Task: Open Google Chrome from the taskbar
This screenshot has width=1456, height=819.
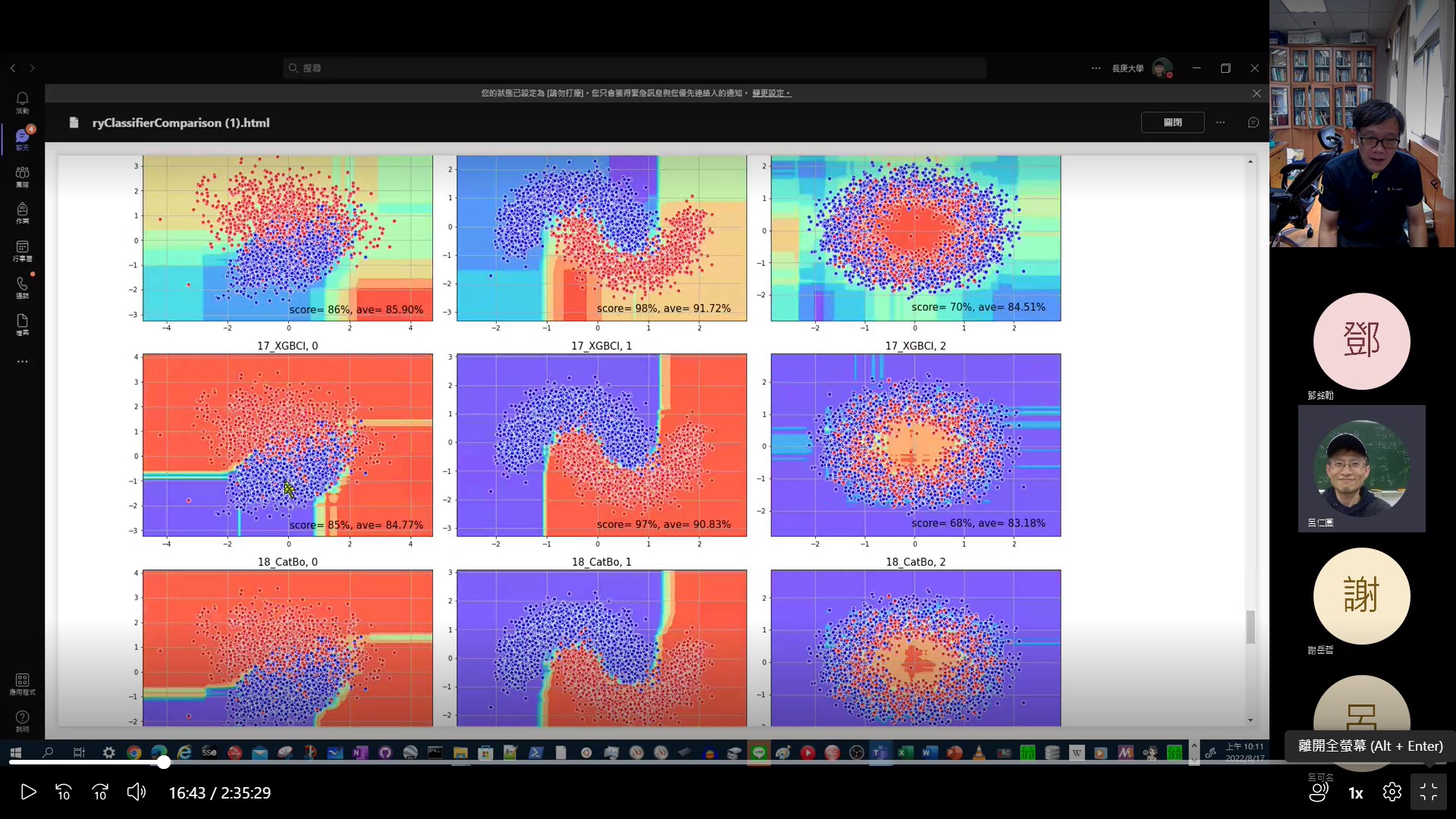Action: 134,752
